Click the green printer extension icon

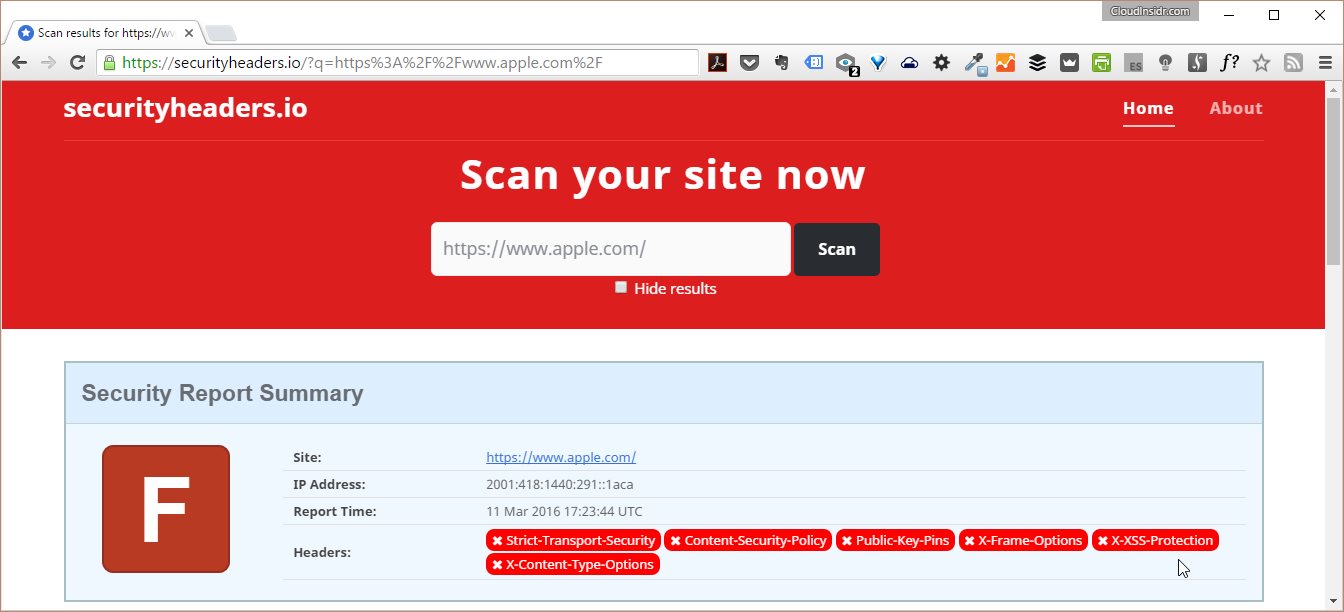coord(1101,63)
